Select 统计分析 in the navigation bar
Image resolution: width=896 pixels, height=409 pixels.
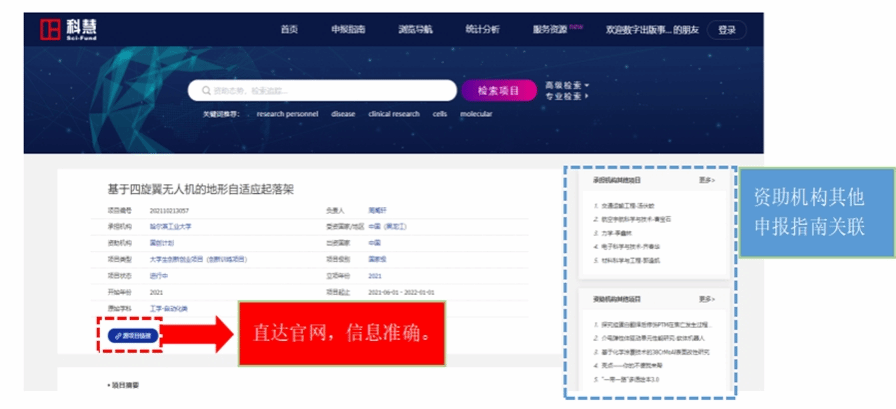tap(482, 30)
